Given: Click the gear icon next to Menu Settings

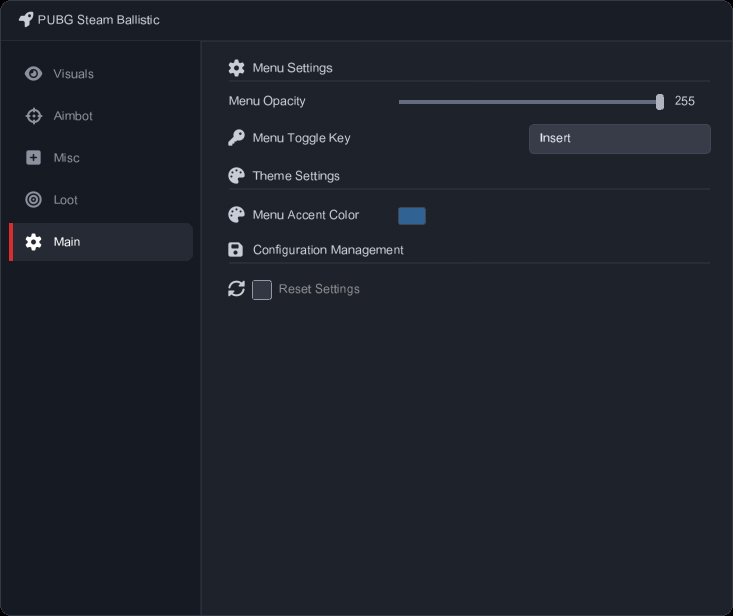Looking at the screenshot, I should tap(236, 68).
